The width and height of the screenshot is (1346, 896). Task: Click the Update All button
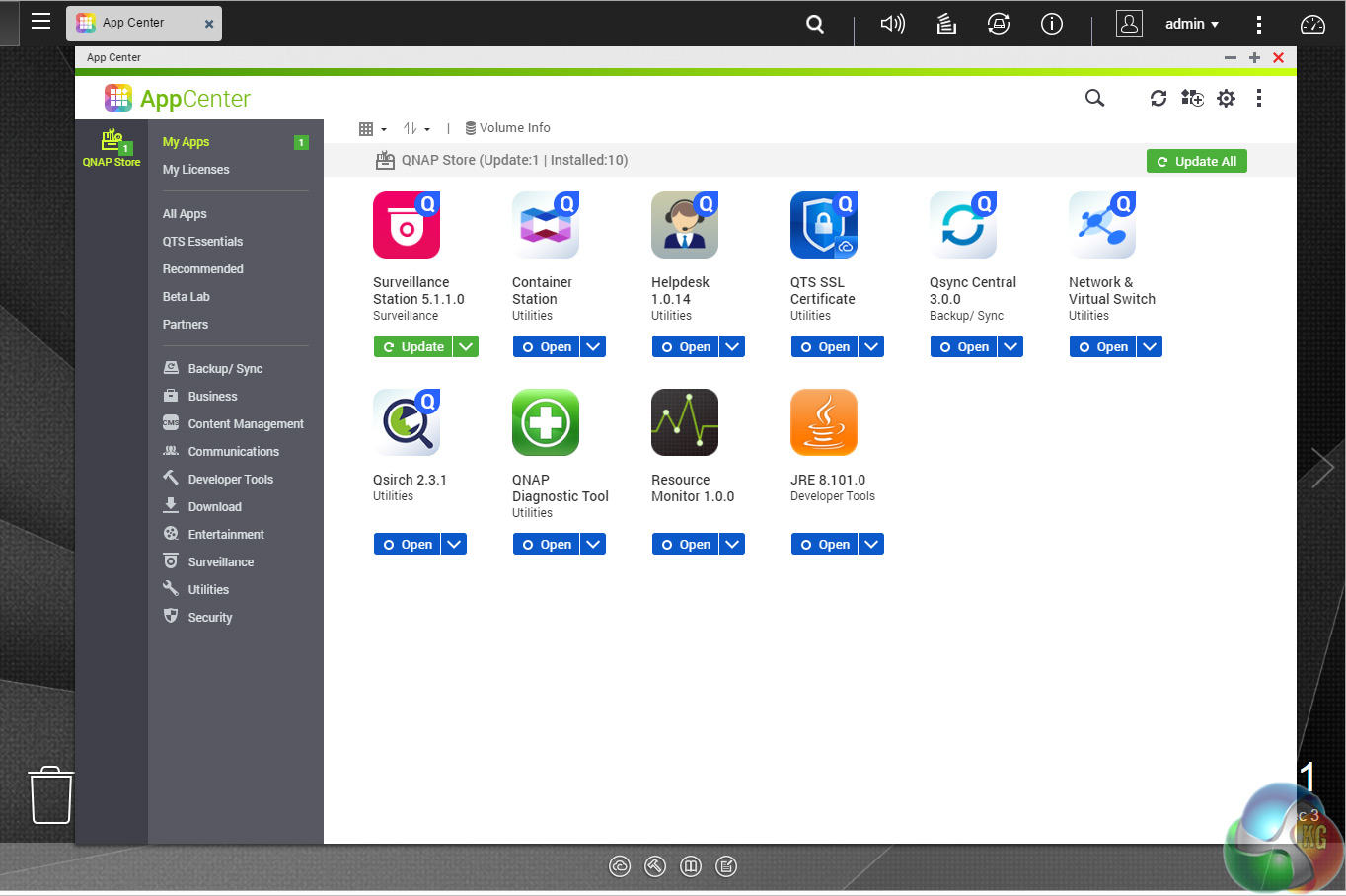[1196, 161]
